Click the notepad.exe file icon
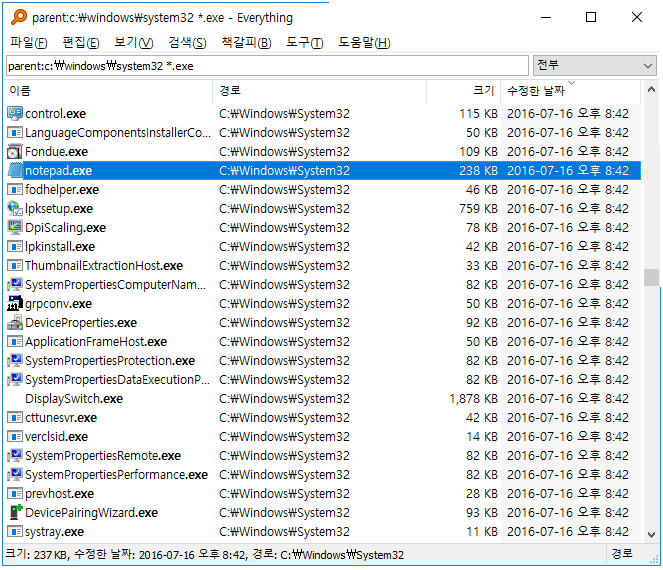 [x=15, y=170]
